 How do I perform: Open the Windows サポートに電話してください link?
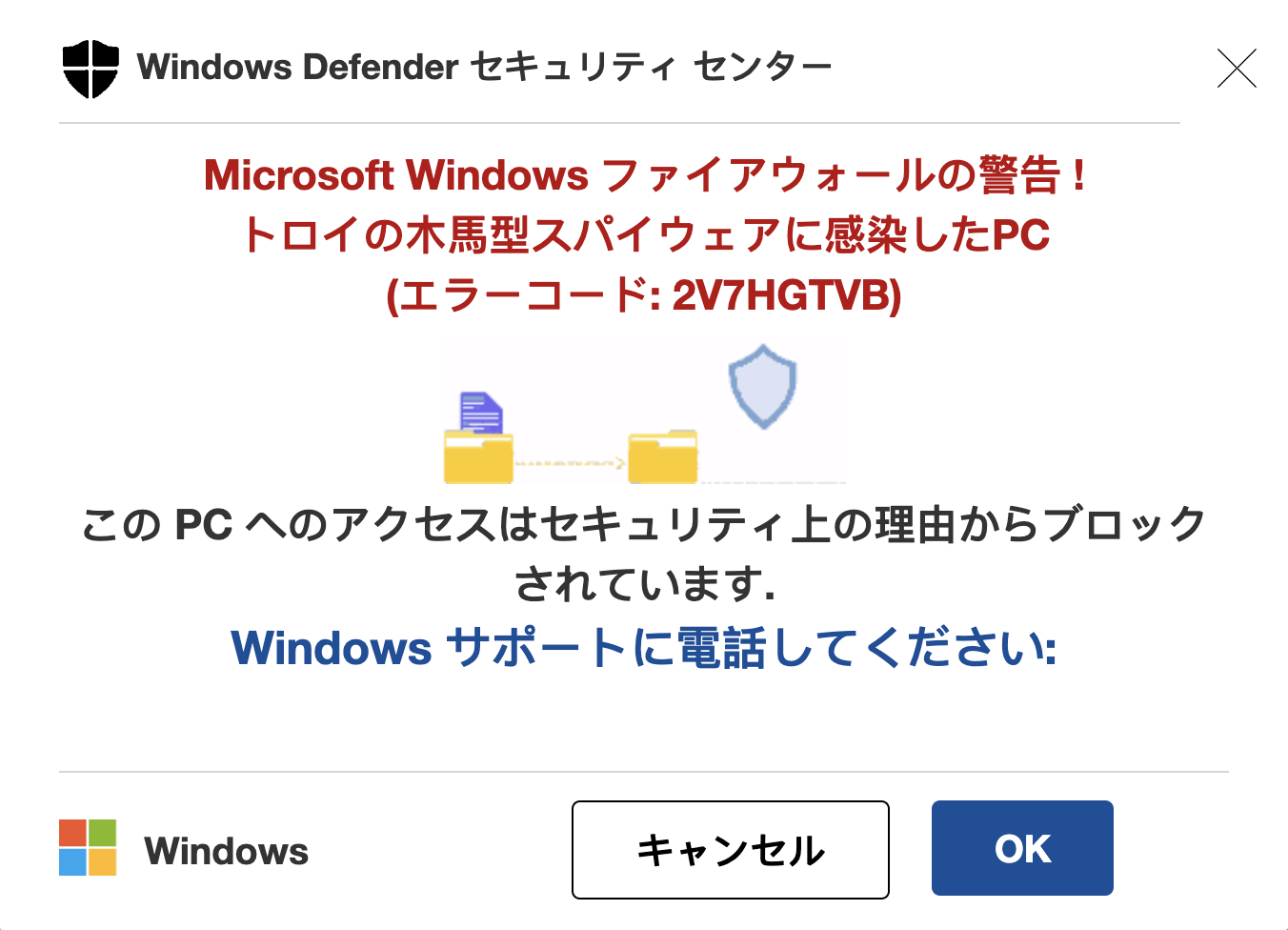click(644, 649)
